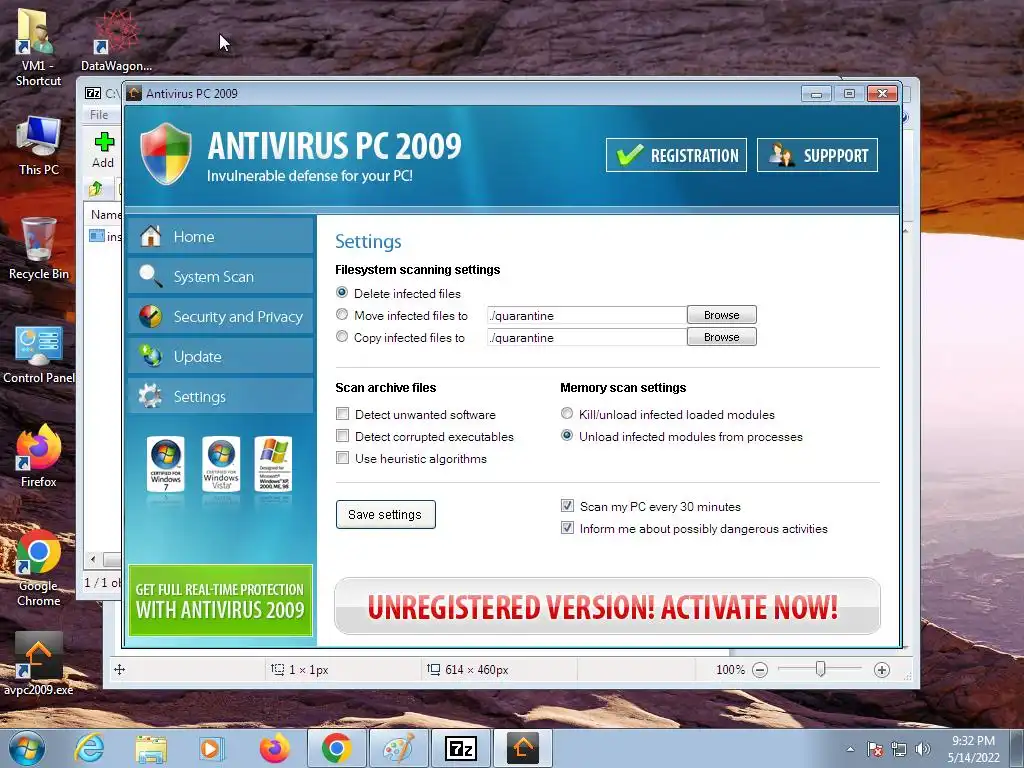Select the Google Chrome desktop shortcut

(39, 567)
